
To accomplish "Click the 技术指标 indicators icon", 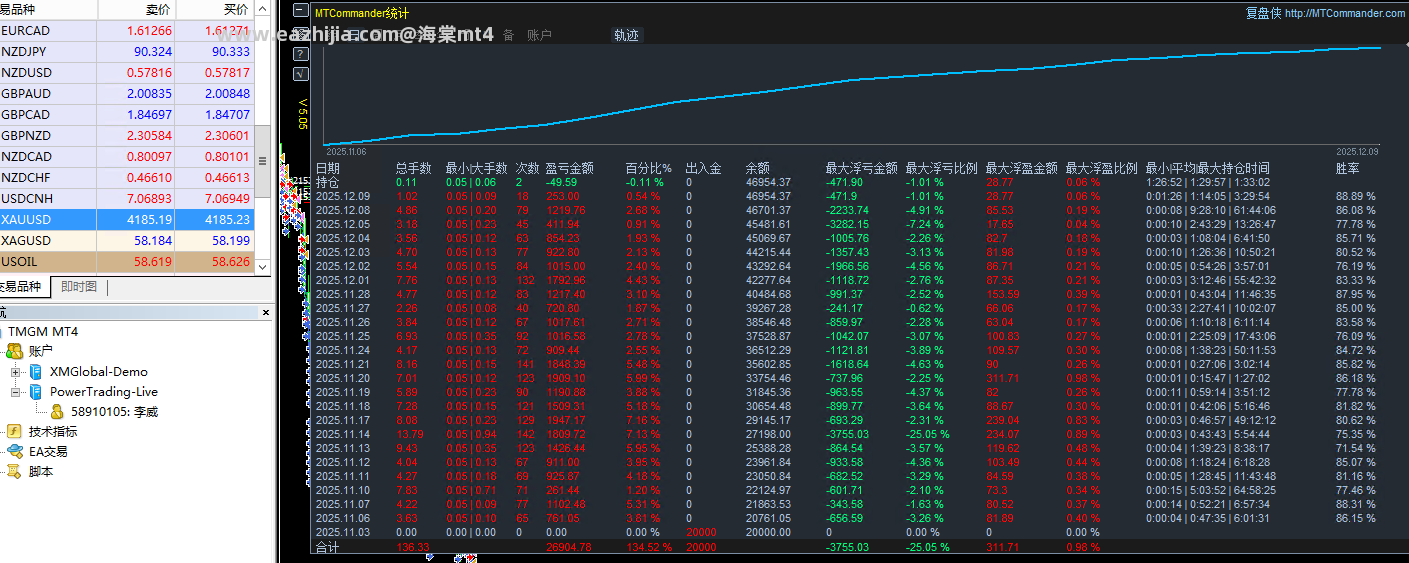I will click(x=15, y=432).
